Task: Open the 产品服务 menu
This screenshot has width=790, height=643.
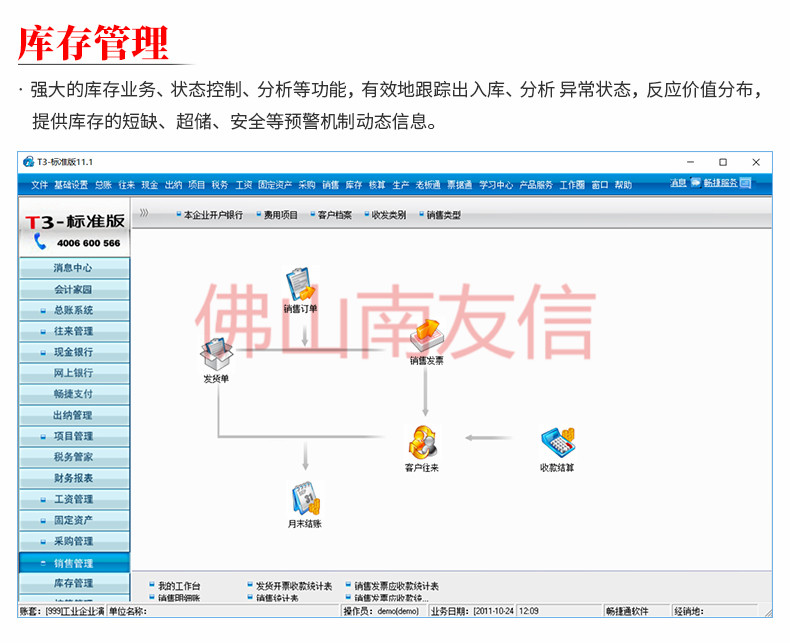Action: (536, 185)
